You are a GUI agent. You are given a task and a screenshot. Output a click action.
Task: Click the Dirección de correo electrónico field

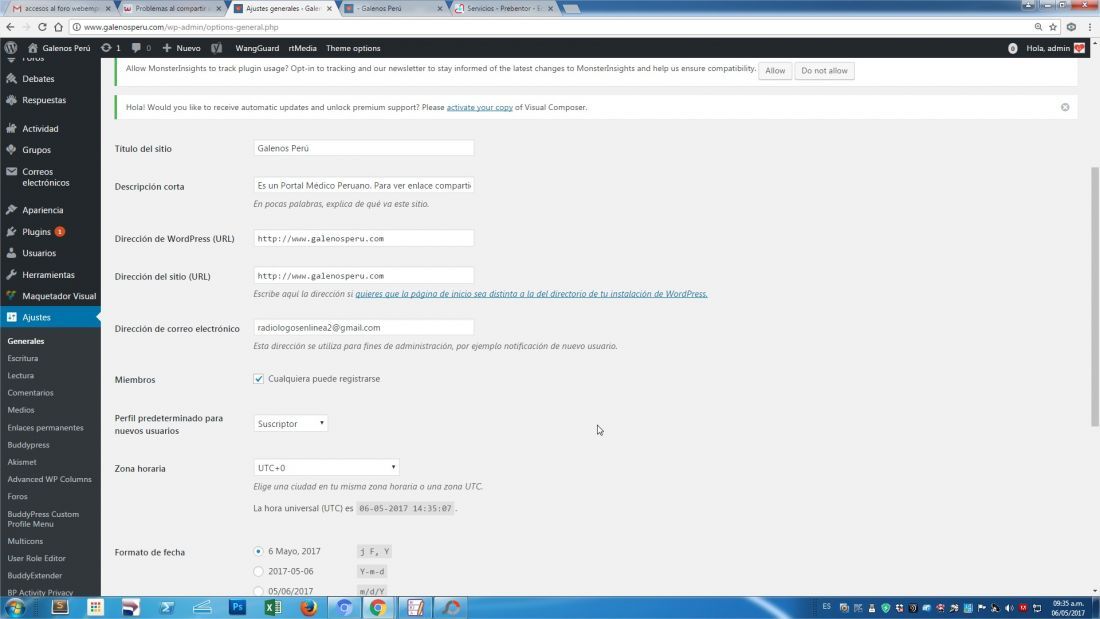(363, 328)
